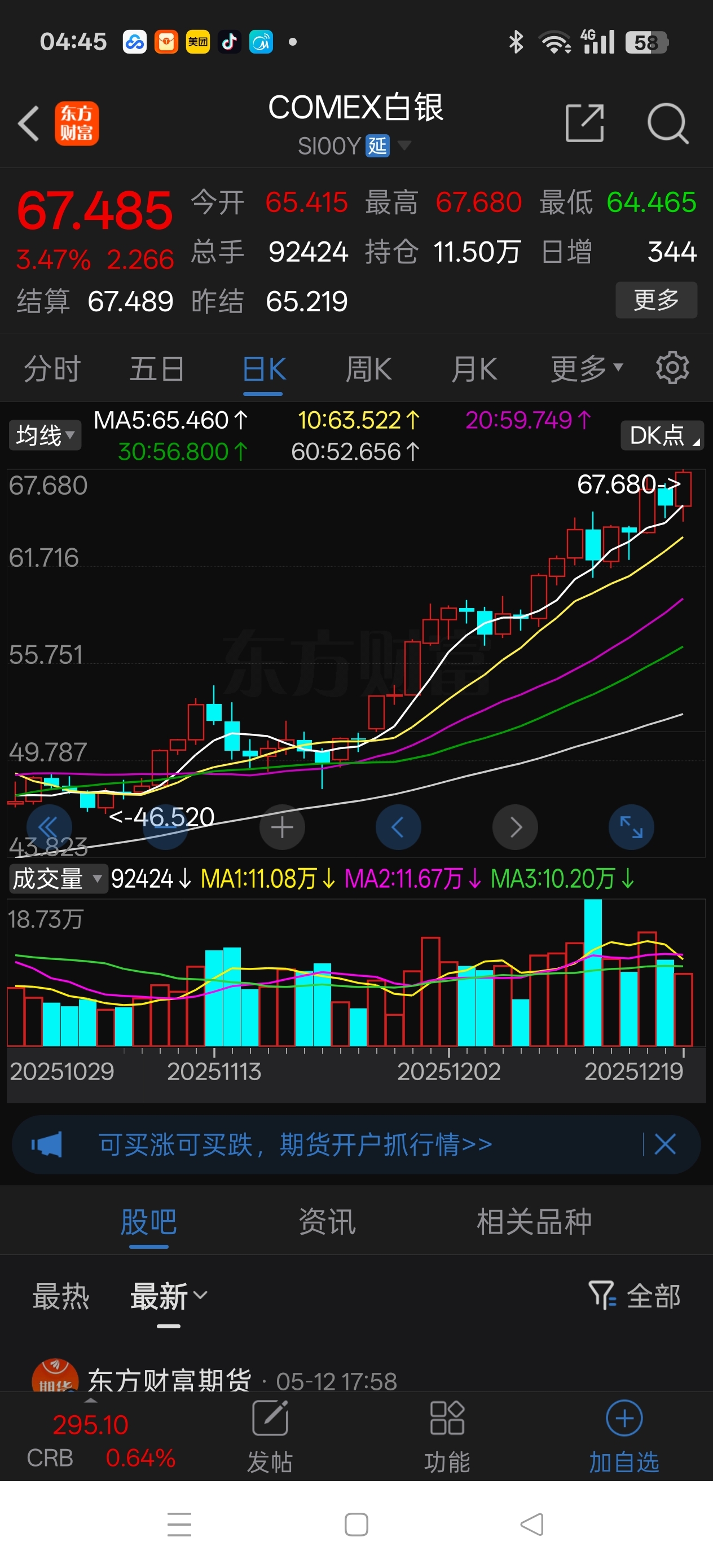Tap the share/export icon
Image resolution: width=713 pixels, height=1568 pixels.
click(584, 123)
